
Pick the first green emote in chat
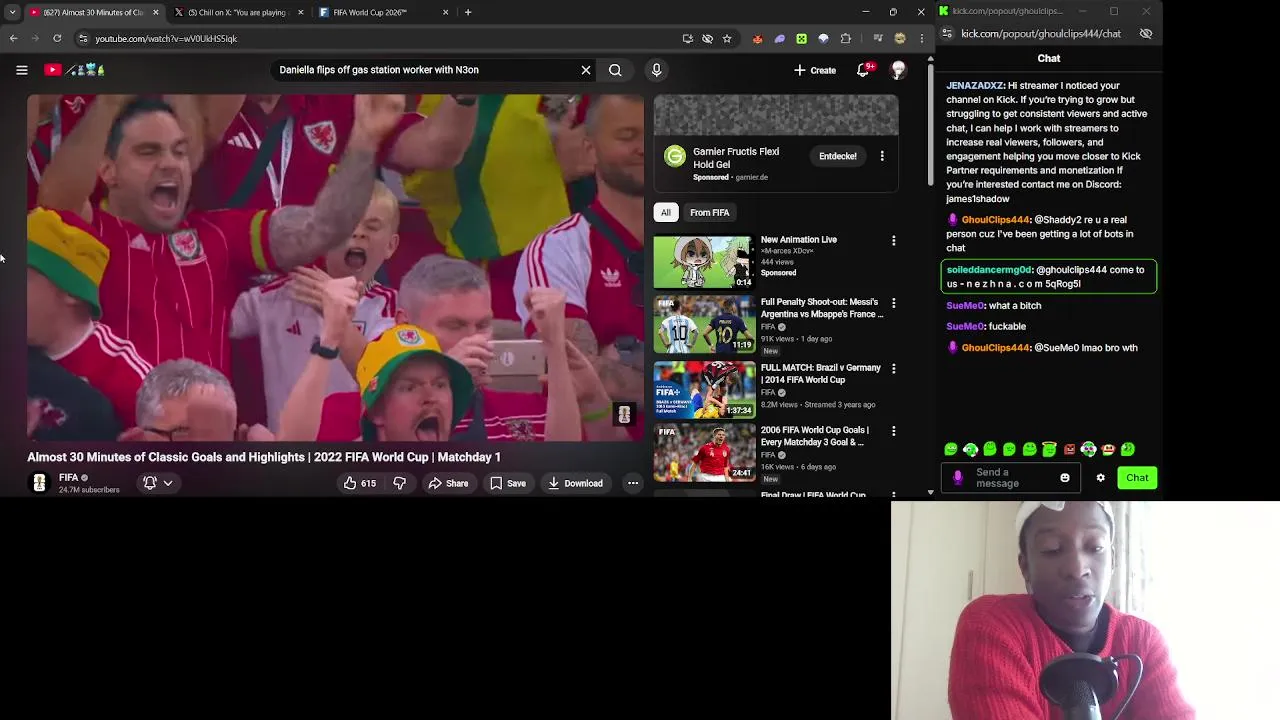pos(951,449)
